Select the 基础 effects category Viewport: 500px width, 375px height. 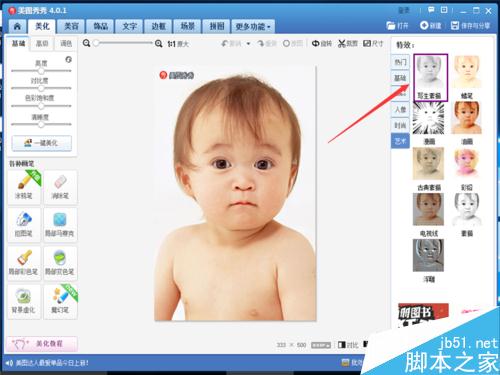pos(400,78)
